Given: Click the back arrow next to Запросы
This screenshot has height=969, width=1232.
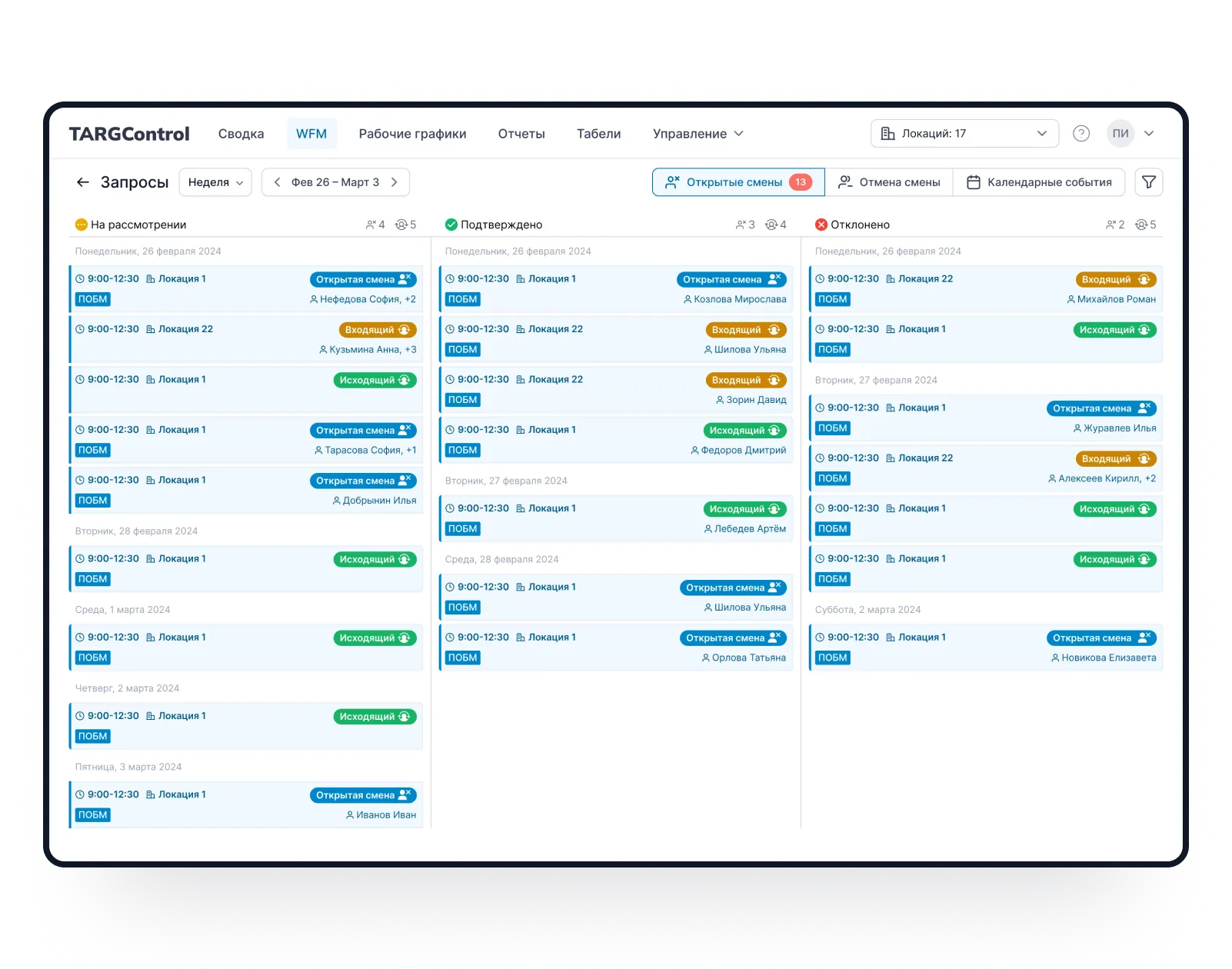Looking at the screenshot, I should [x=83, y=182].
